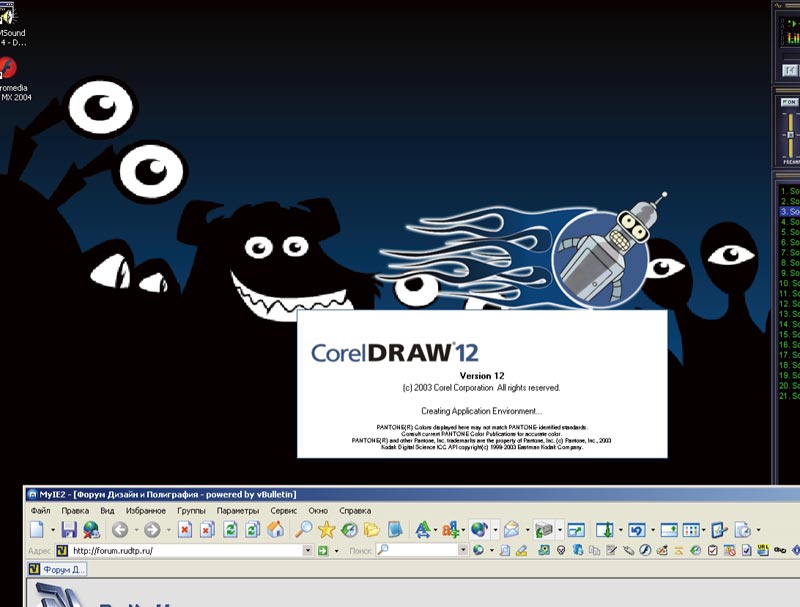This screenshot has width=800, height=607.
Task: Select playlist track 3 in the player
Action: [789, 211]
